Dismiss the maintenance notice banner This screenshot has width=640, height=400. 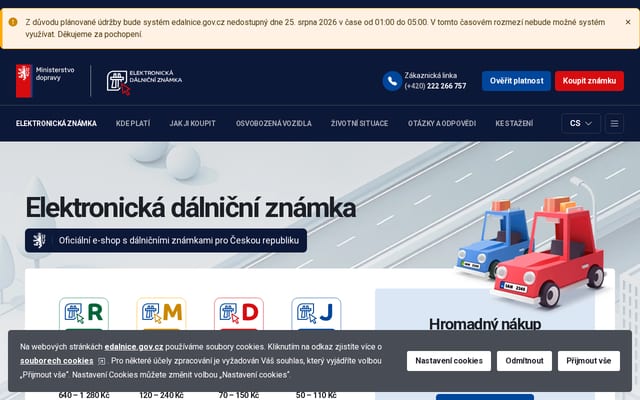628,22
